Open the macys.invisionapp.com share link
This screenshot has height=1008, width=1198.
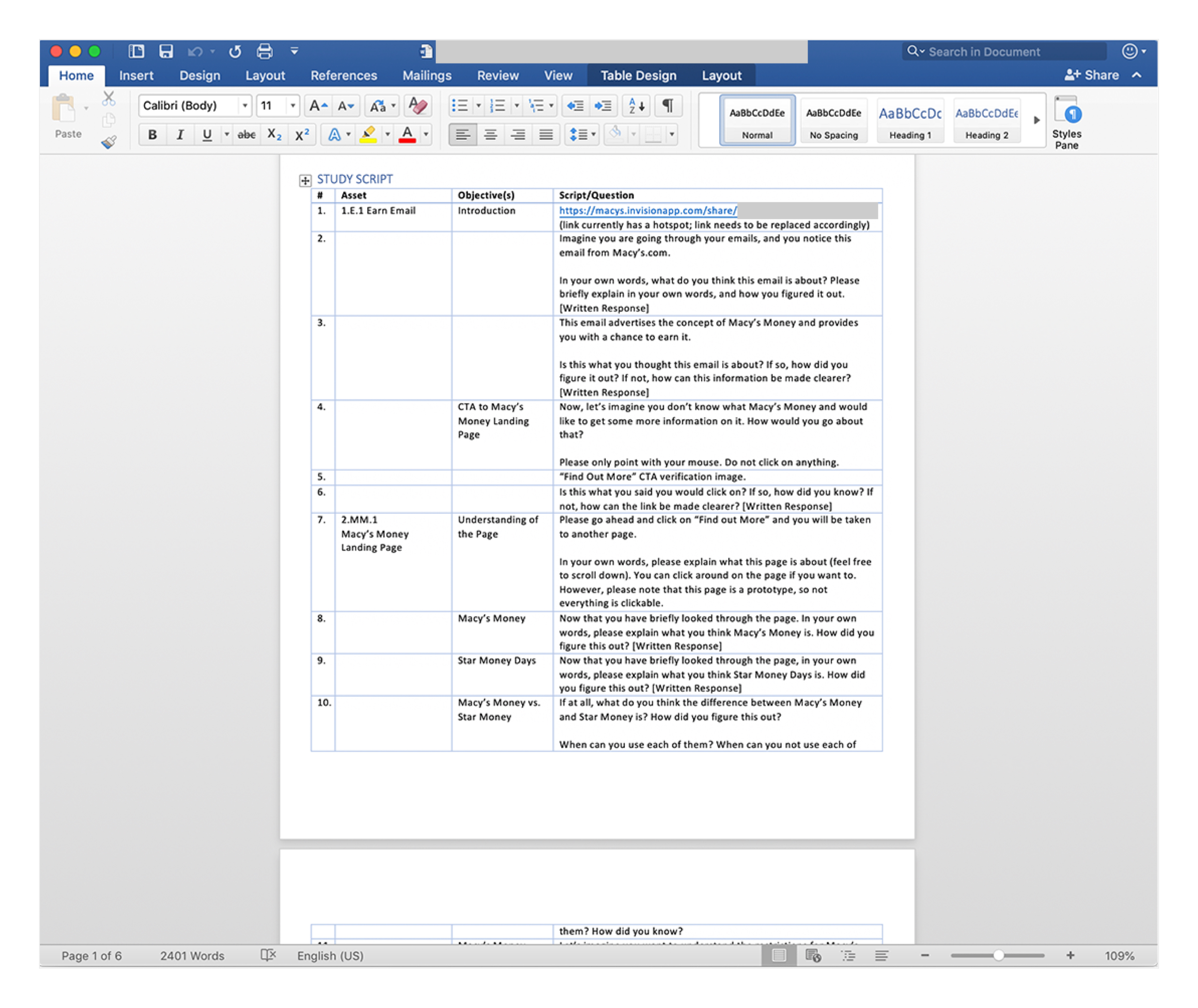(648, 211)
